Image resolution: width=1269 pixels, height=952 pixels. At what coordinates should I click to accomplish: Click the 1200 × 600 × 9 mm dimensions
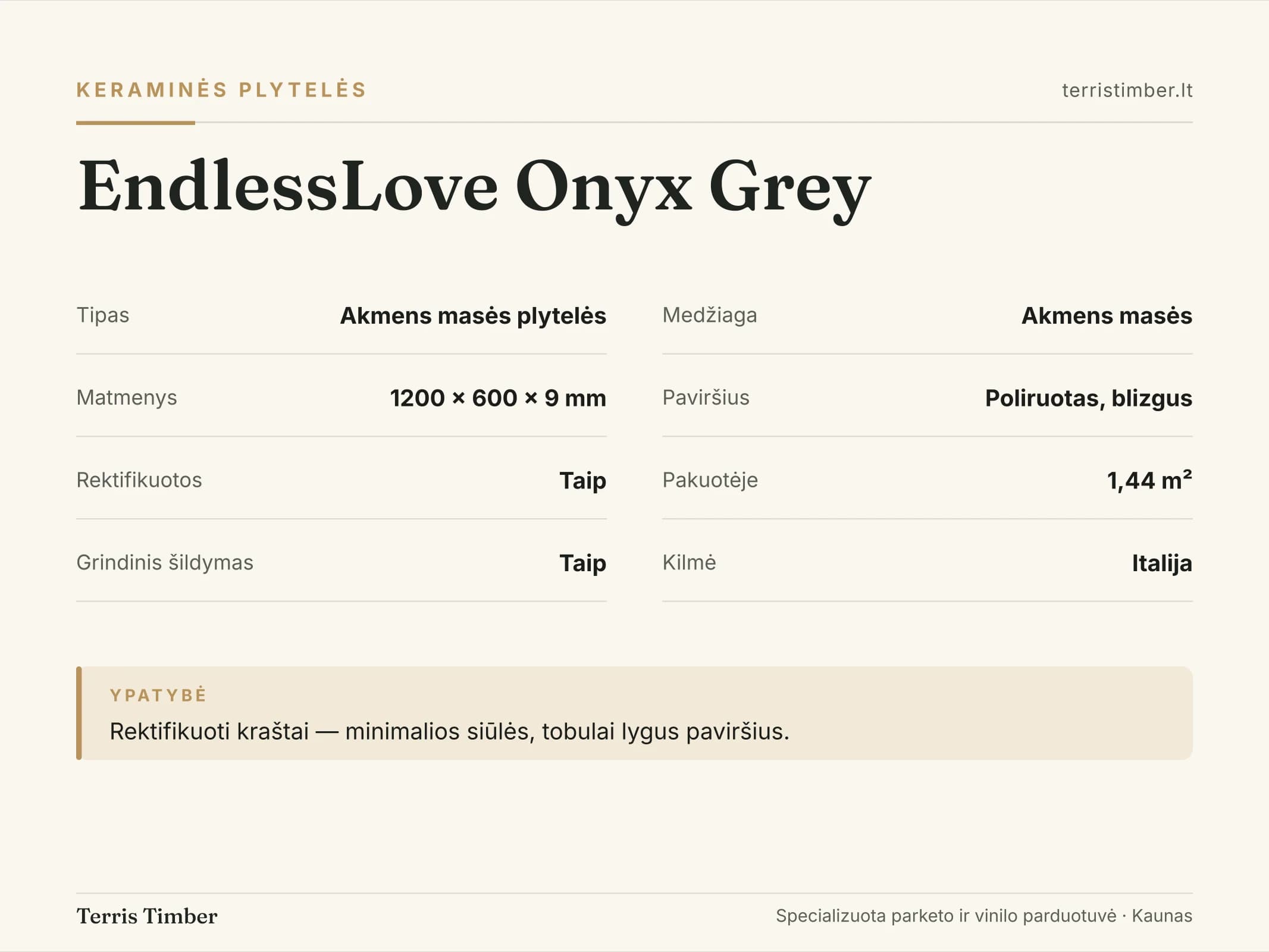[498, 398]
